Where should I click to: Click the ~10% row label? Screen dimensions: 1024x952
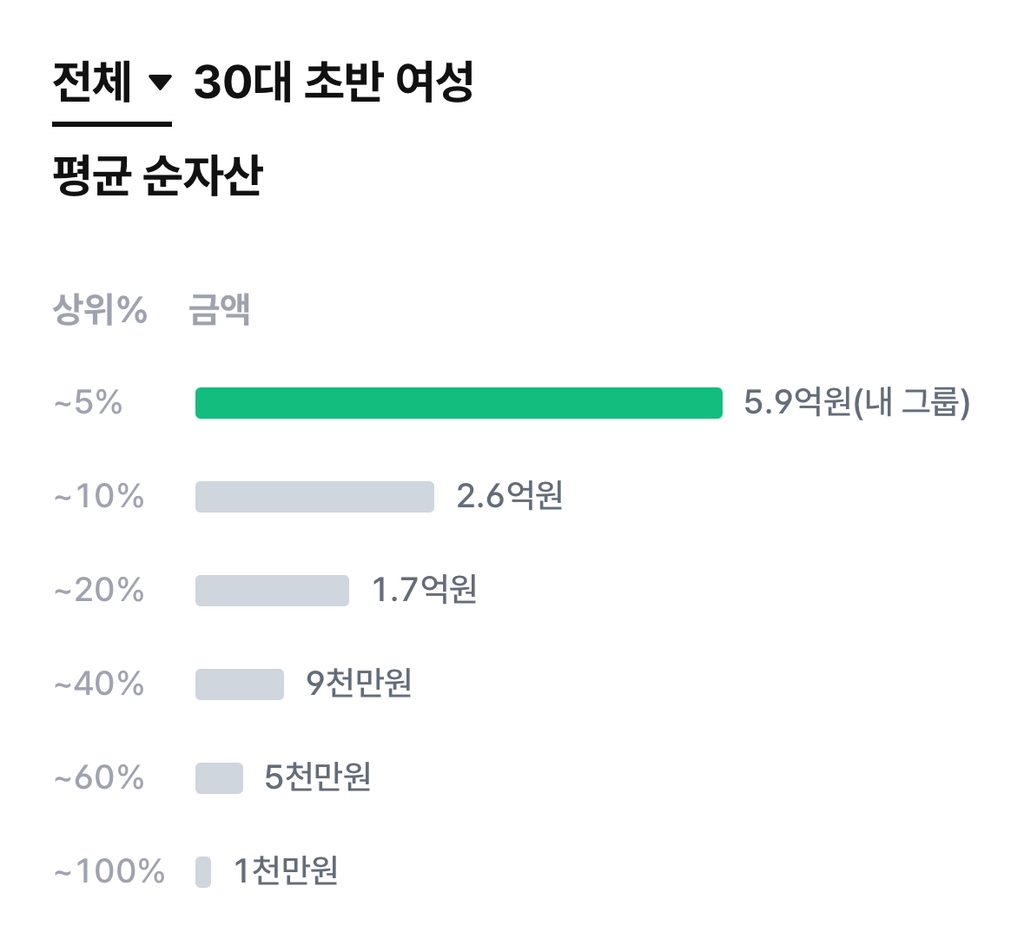coord(98,497)
